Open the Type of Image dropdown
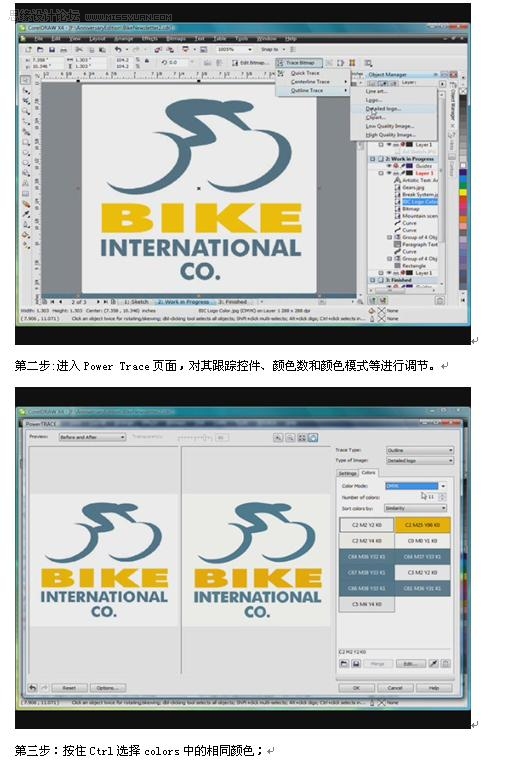Viewport: 514px width, 765px height. click(x=419, y=461)
